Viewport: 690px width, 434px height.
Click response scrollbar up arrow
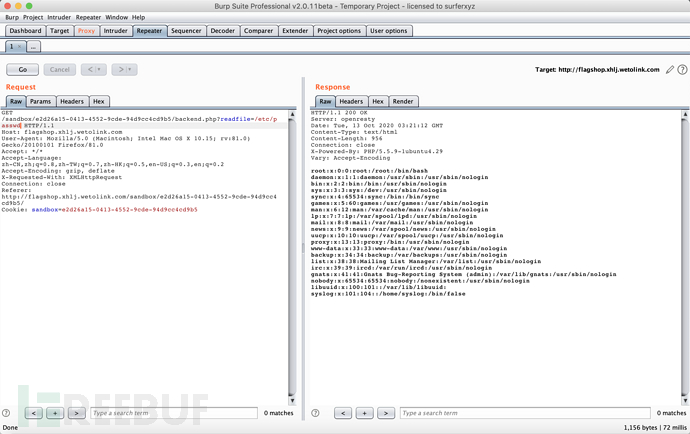click(685, 114)
